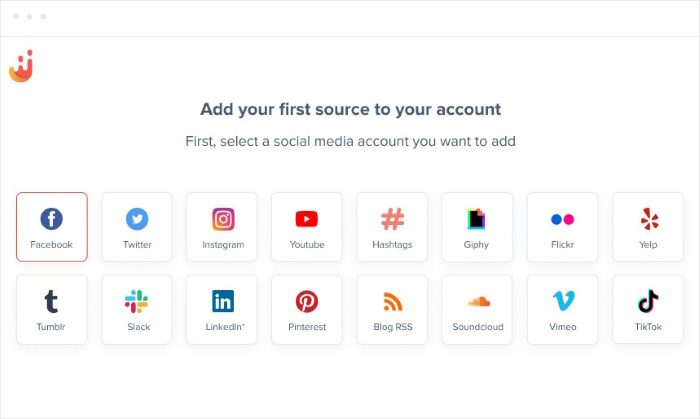Image resolution: width=700 pixels, height=419 pixels.
Task: Pick the Instagram camera icon
Action: pyautogui.click(x=222, y=219)
